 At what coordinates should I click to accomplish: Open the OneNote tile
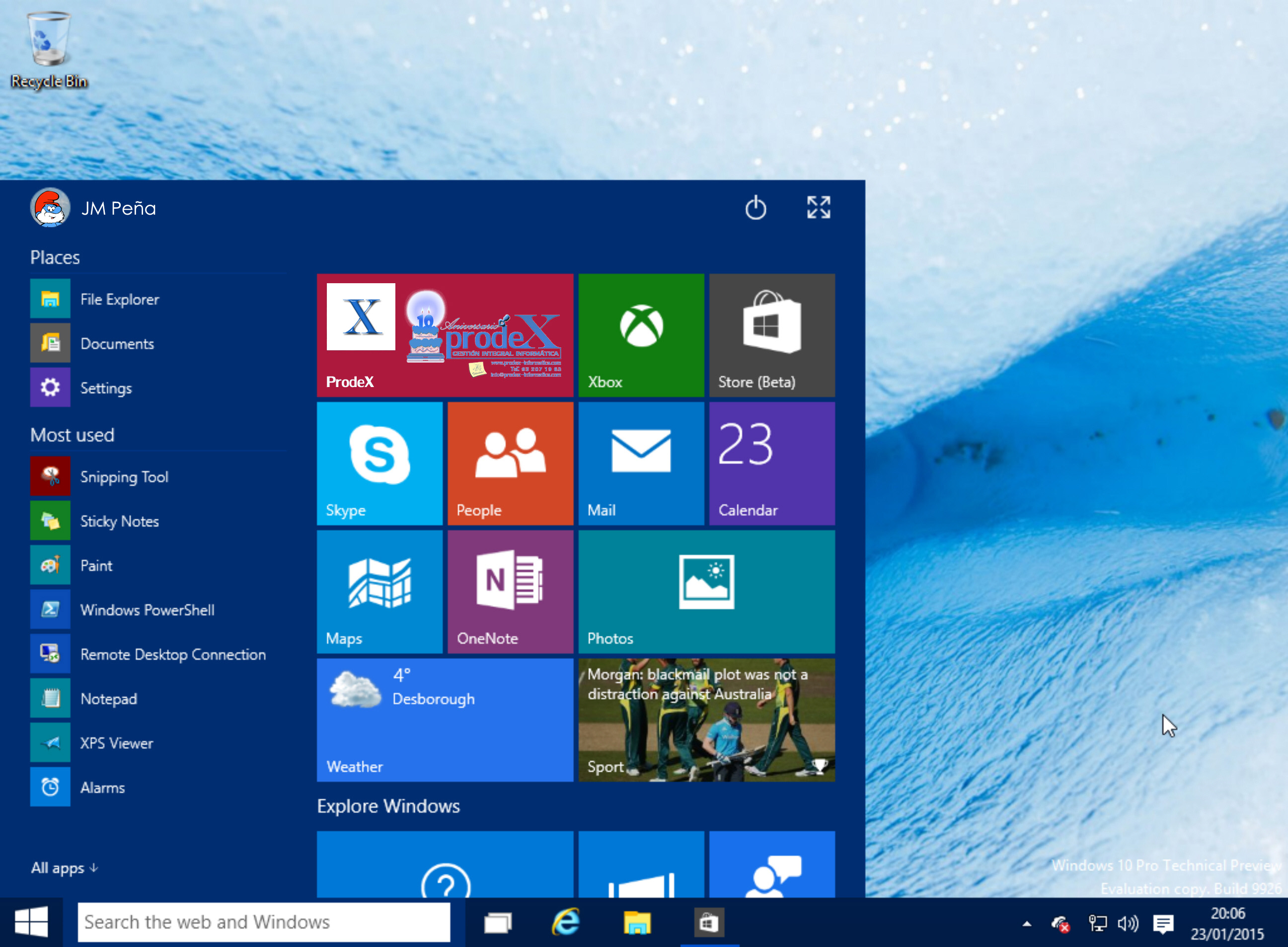click(510, 592)
